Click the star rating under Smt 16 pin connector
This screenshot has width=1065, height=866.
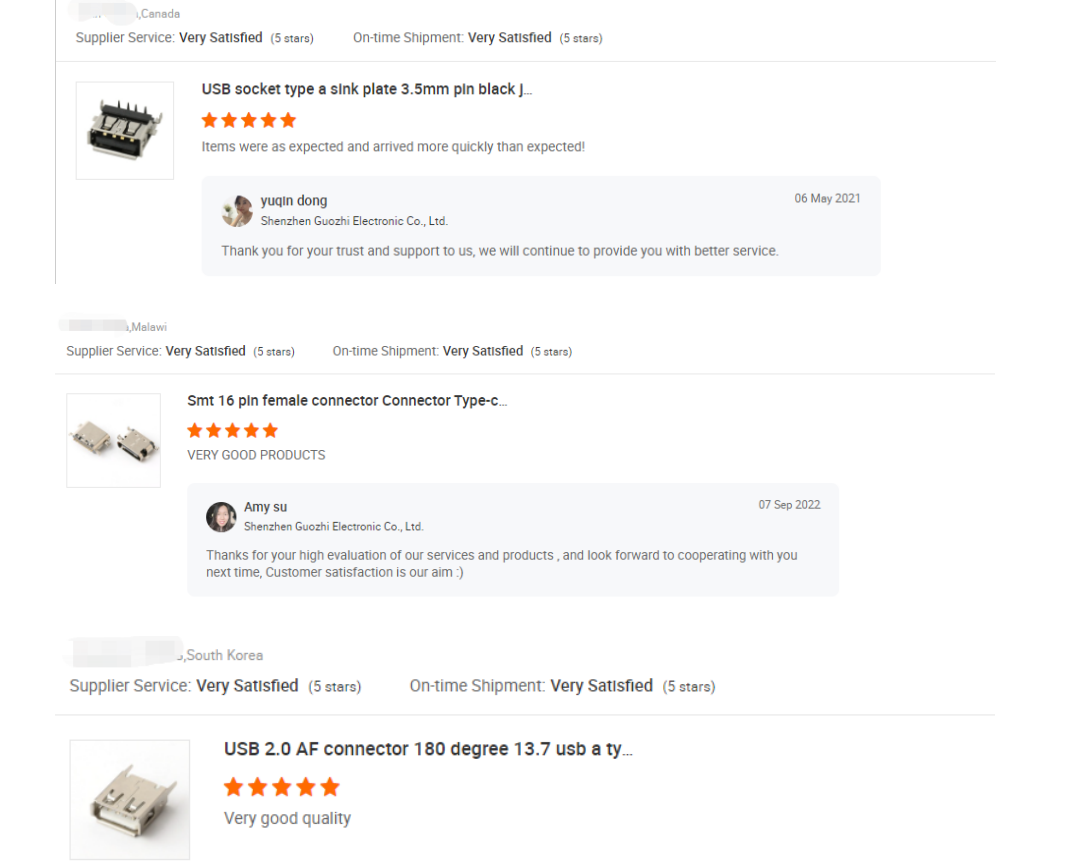[x=232, y=430]
